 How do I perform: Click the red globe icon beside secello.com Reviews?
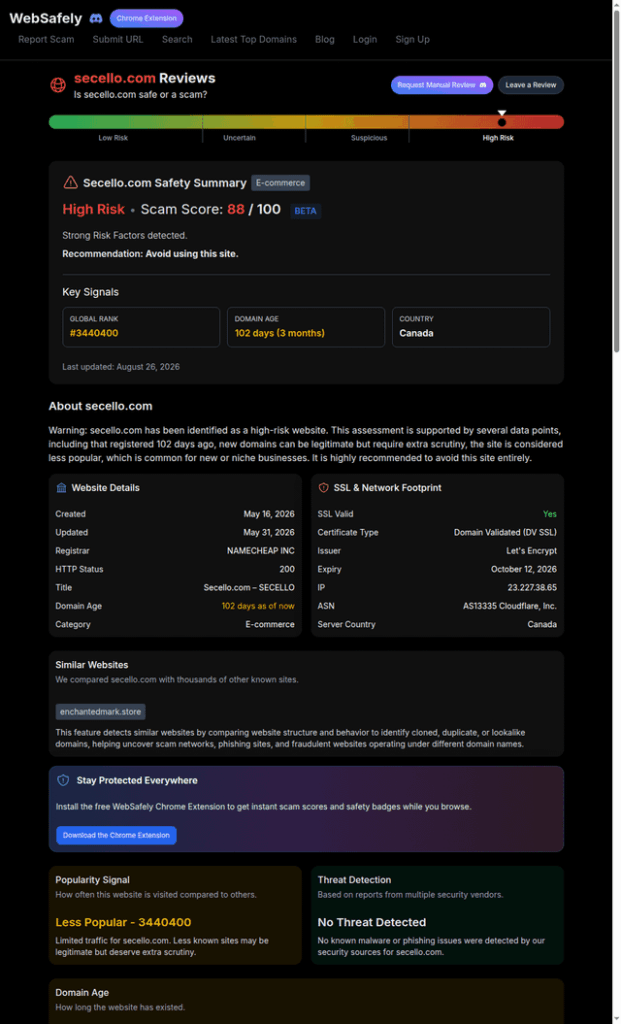[58, 85]
